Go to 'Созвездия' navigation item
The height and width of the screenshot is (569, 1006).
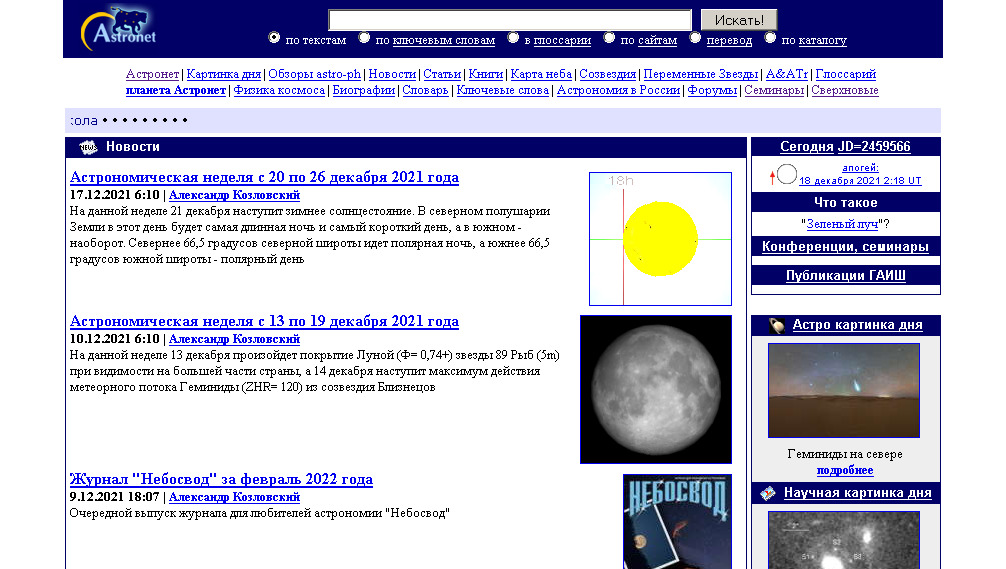[607, 74]
